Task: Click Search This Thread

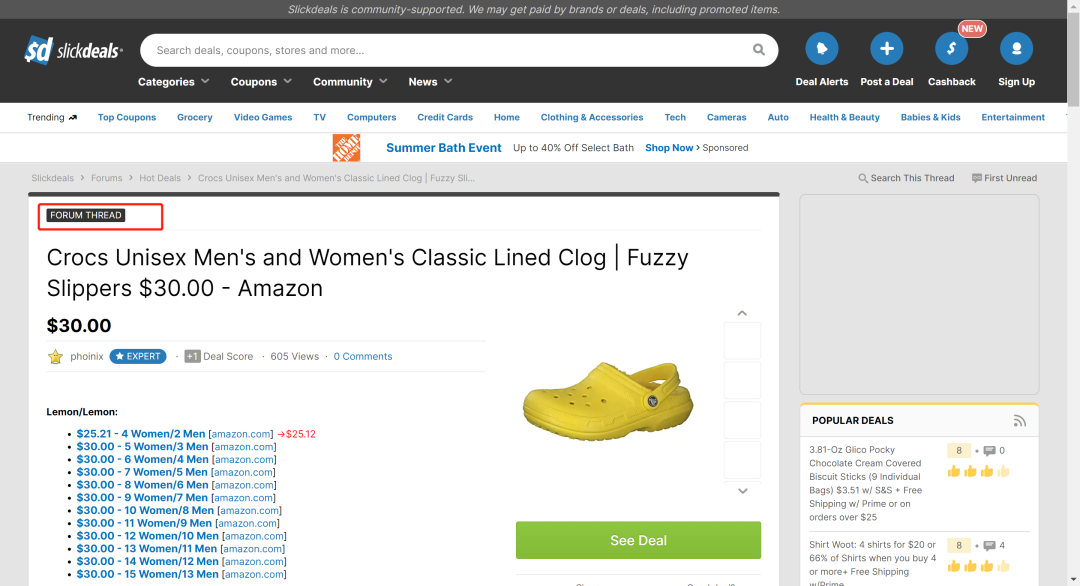Action: [906, 178]
